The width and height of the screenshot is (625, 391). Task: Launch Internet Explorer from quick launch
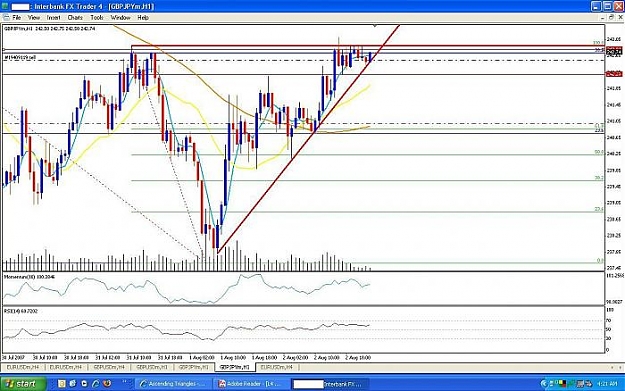click(96, 384)
